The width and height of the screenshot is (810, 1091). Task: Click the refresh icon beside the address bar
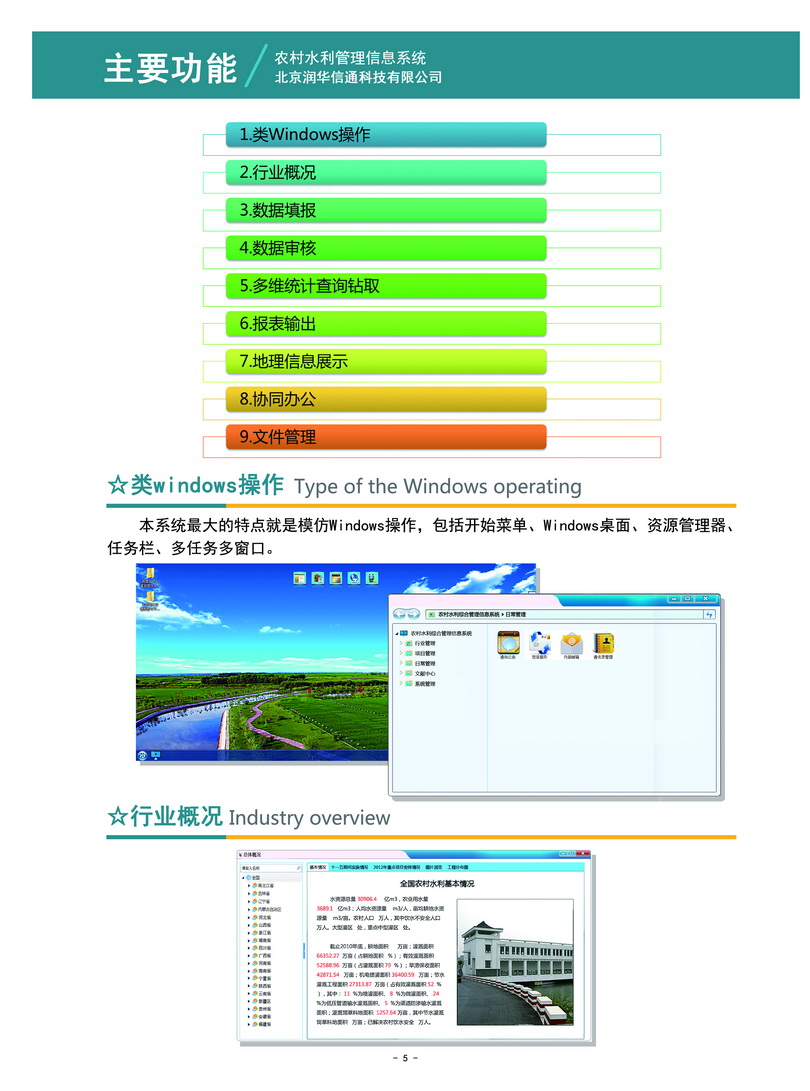pyautogui.click(x=709, y=614)
